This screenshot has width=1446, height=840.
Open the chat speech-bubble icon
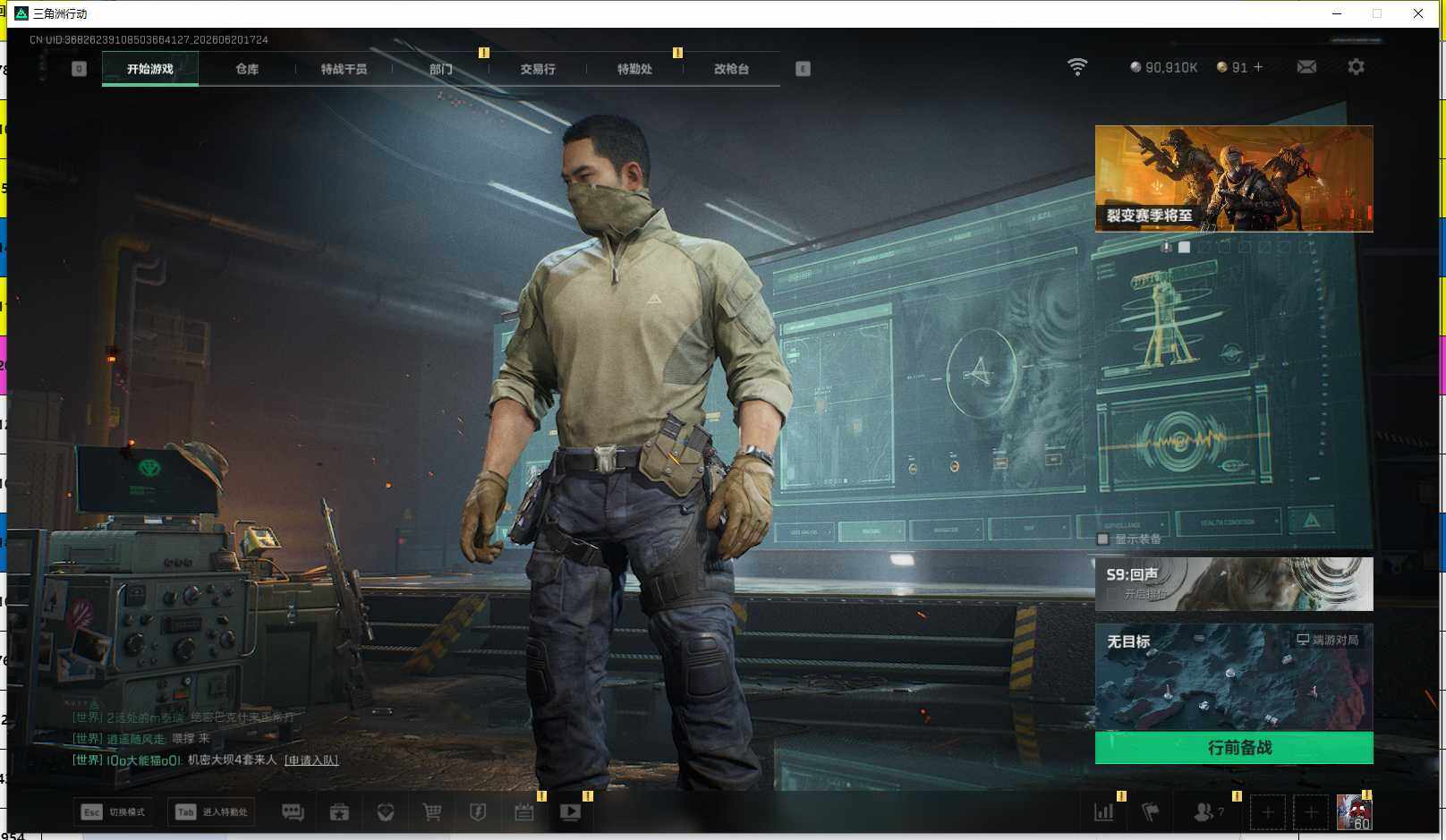point(293,812)
